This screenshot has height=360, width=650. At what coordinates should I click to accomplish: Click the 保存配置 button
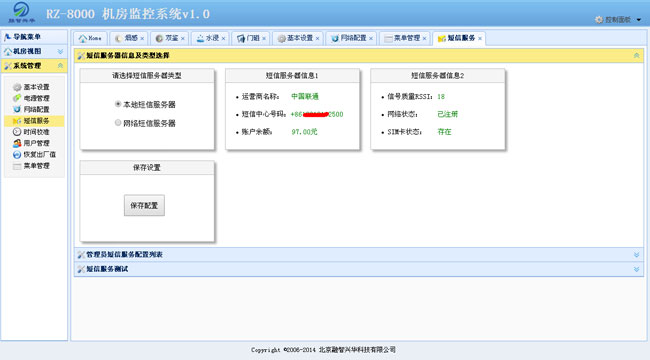point(144,205)
